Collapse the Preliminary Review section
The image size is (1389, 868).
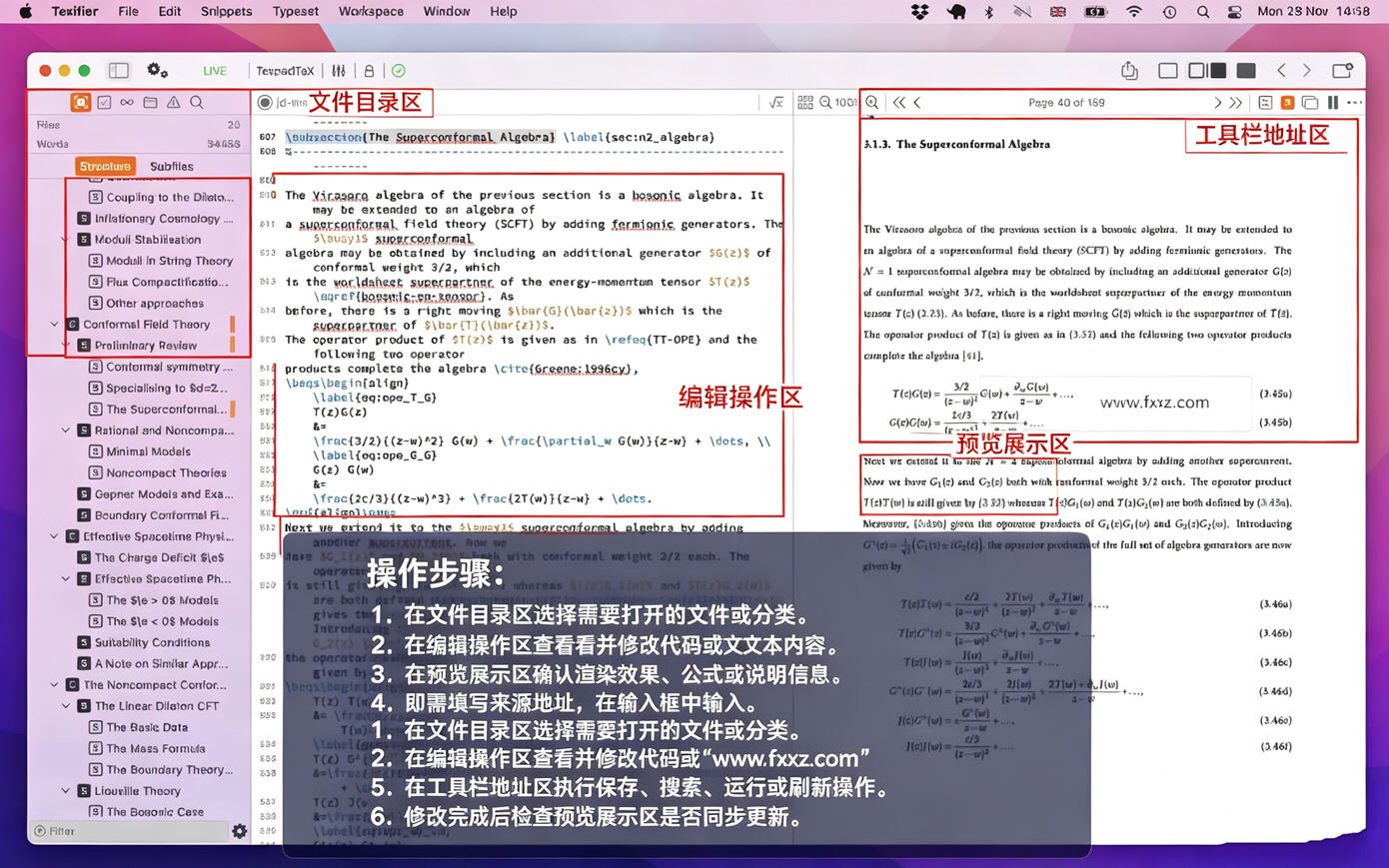point(66,345)
